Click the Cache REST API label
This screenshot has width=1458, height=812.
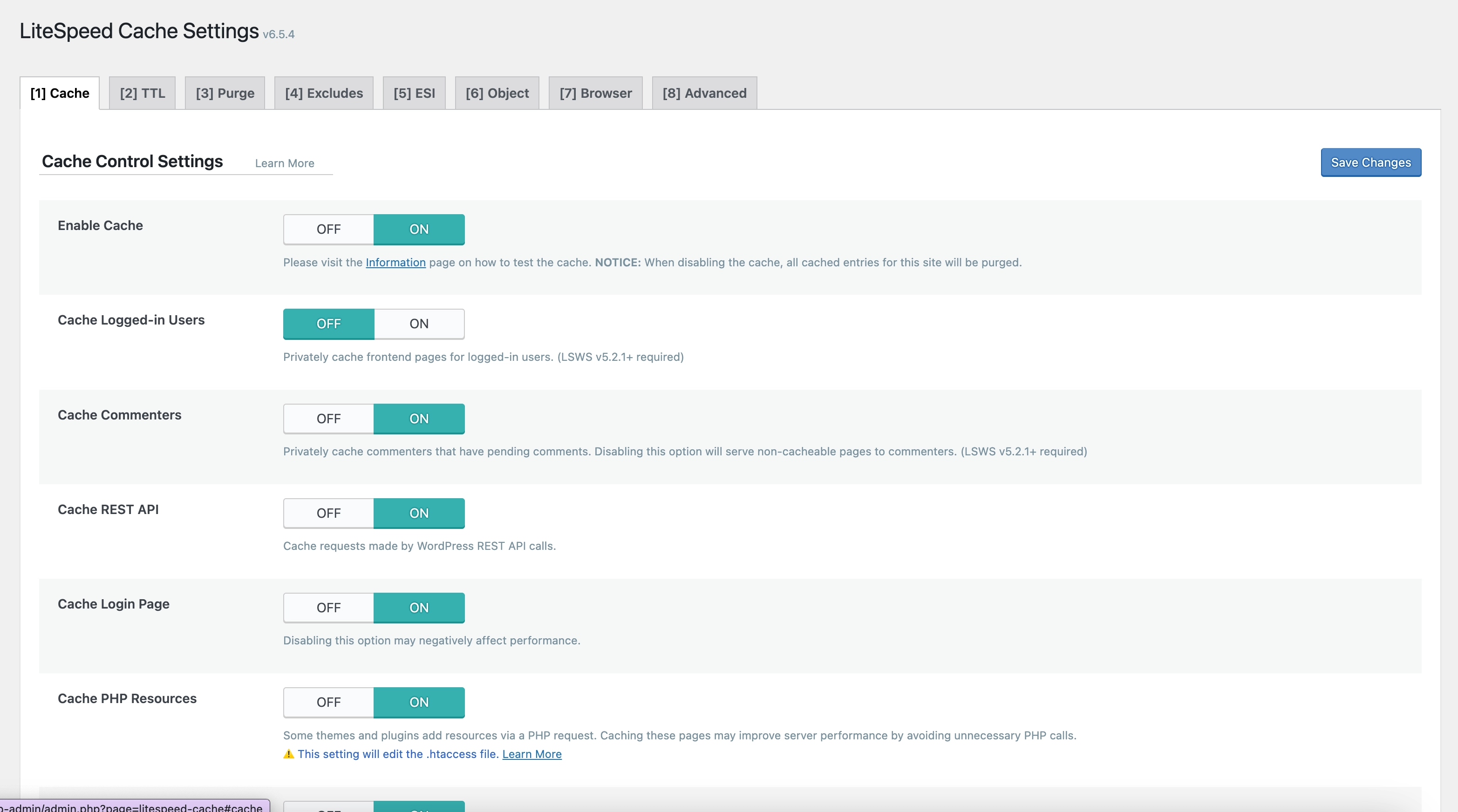tap(108, 509)
